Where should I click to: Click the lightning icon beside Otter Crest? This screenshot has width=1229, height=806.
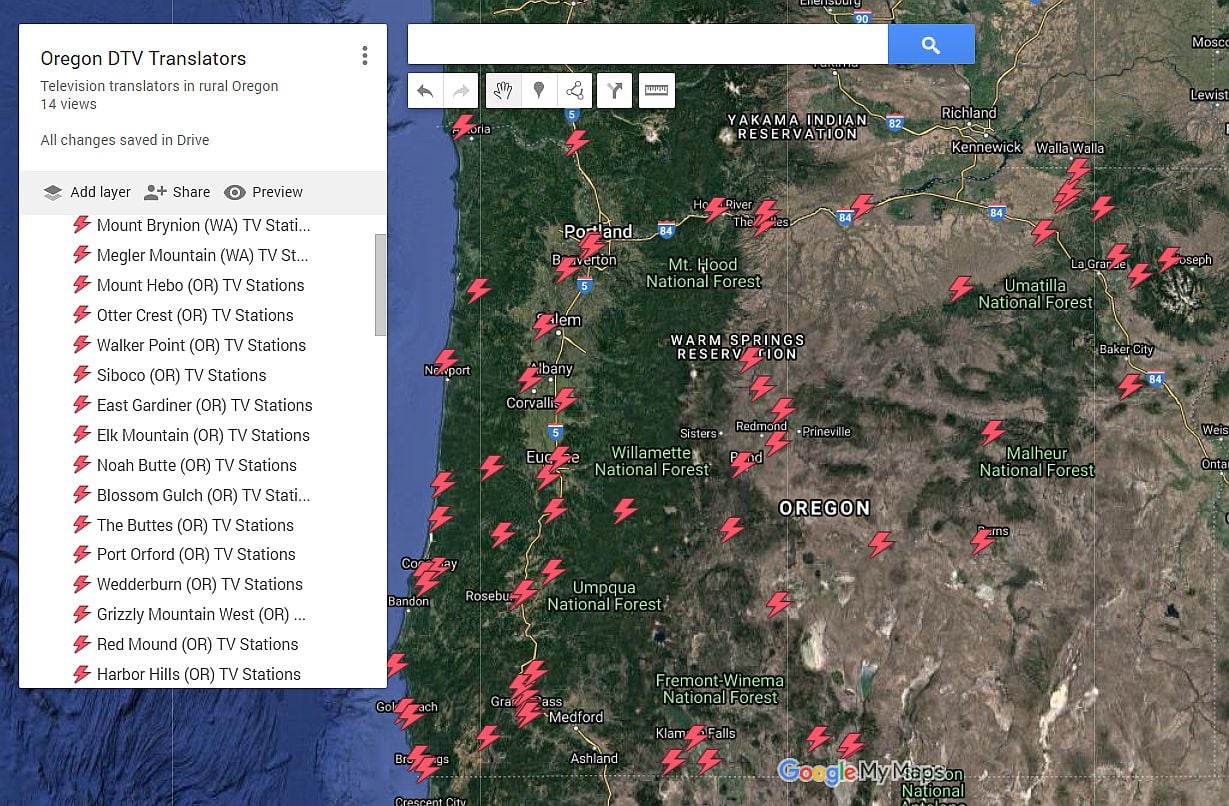[x=82, y=315]
